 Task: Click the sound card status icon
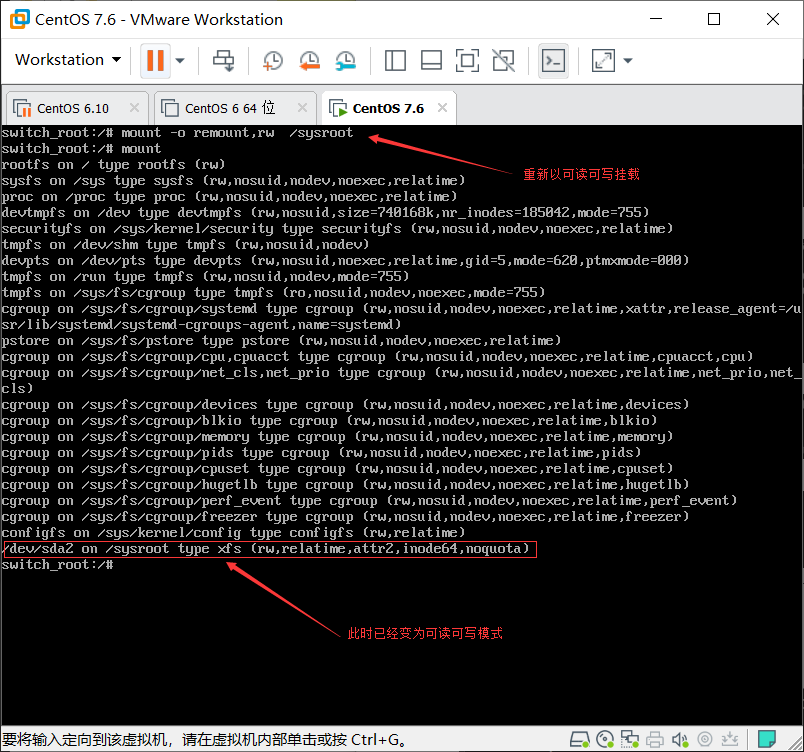pos(680,739)
